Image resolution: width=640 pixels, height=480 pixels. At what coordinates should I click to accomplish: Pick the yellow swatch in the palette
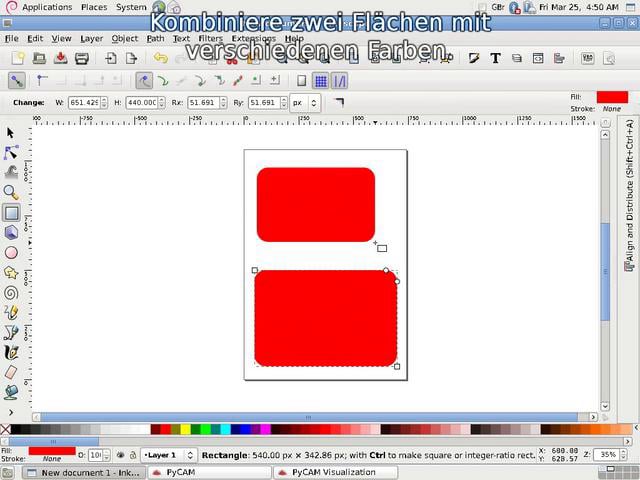pos(185,429)
